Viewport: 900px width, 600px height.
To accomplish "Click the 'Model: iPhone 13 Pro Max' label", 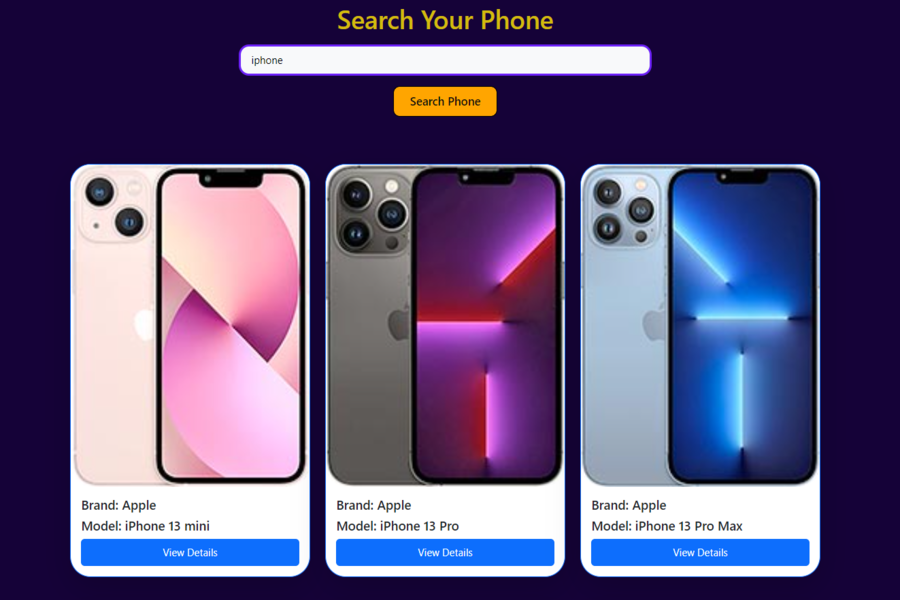I will (667, 526).
